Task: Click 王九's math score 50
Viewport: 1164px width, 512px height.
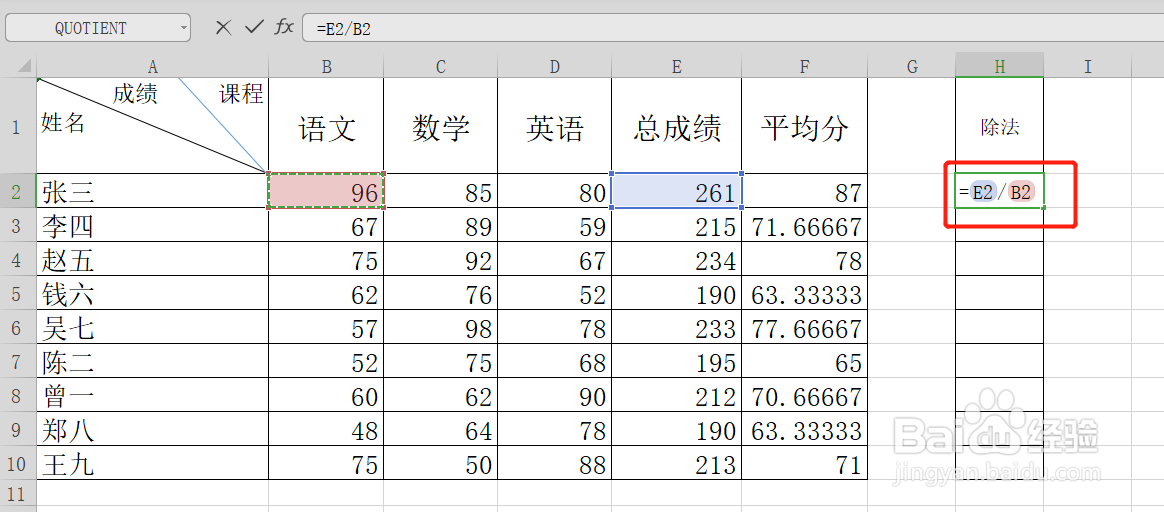Action: [x=441, y=464]
